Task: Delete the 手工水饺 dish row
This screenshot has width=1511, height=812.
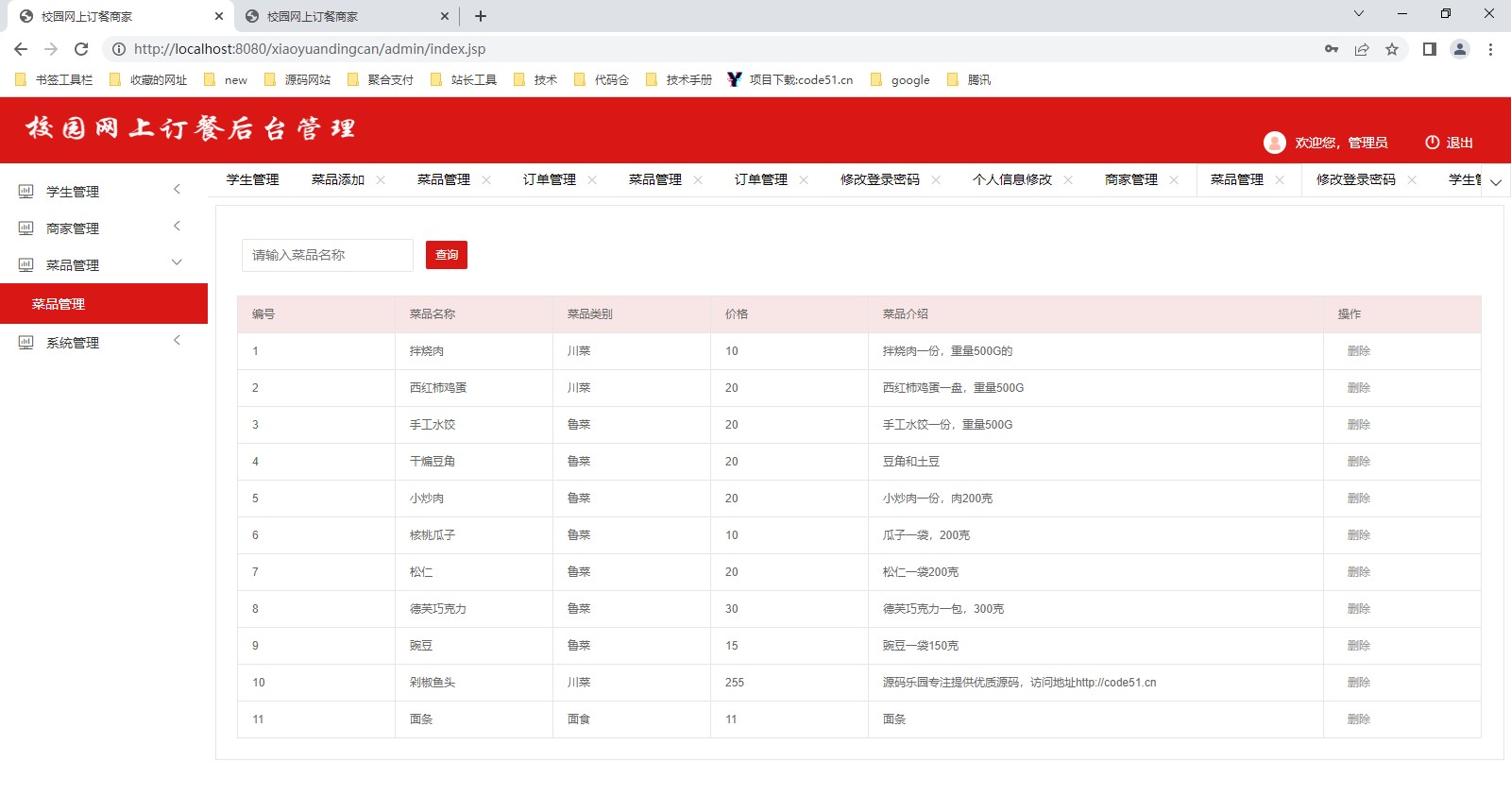Action: click(x=1358, y=425)
